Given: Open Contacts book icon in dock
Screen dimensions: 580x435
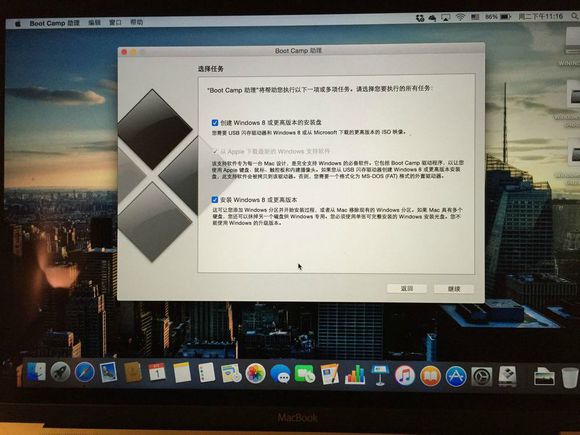Looking at the screenshot, I should point(132,372).
